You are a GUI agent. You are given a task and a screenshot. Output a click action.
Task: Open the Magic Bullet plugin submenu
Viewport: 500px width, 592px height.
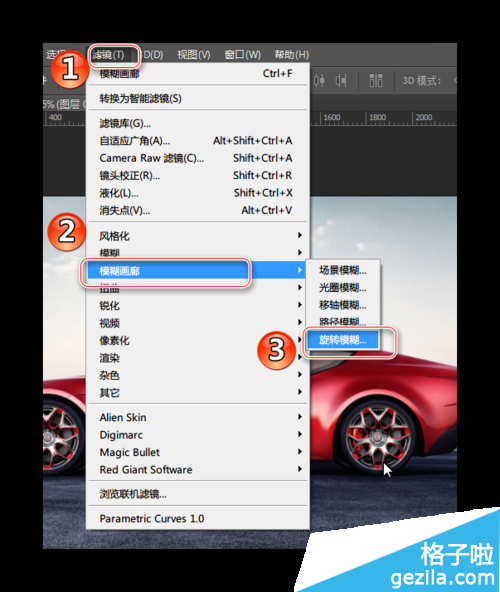pos(197,452)
